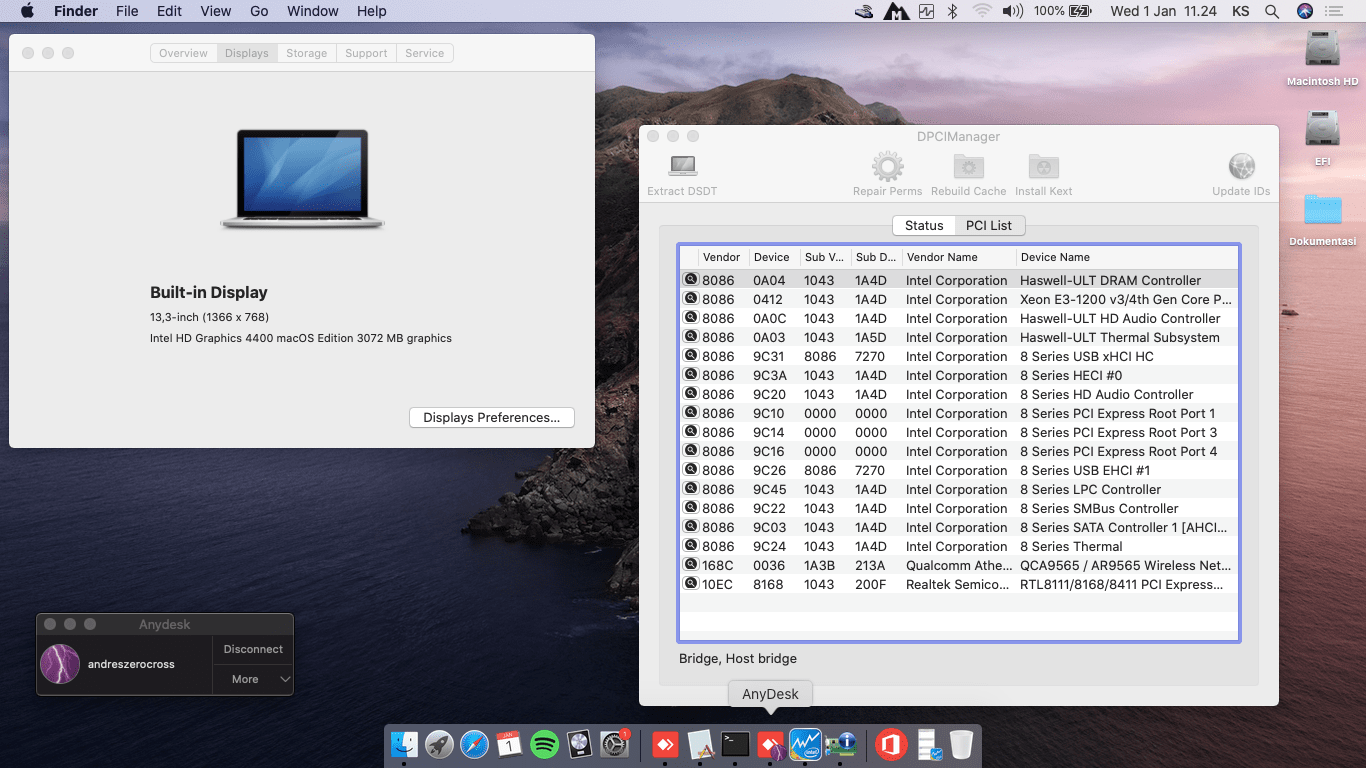The image size is (1366, 768).
Task: Click Displays Preferences... button
Action: (491, 417)
